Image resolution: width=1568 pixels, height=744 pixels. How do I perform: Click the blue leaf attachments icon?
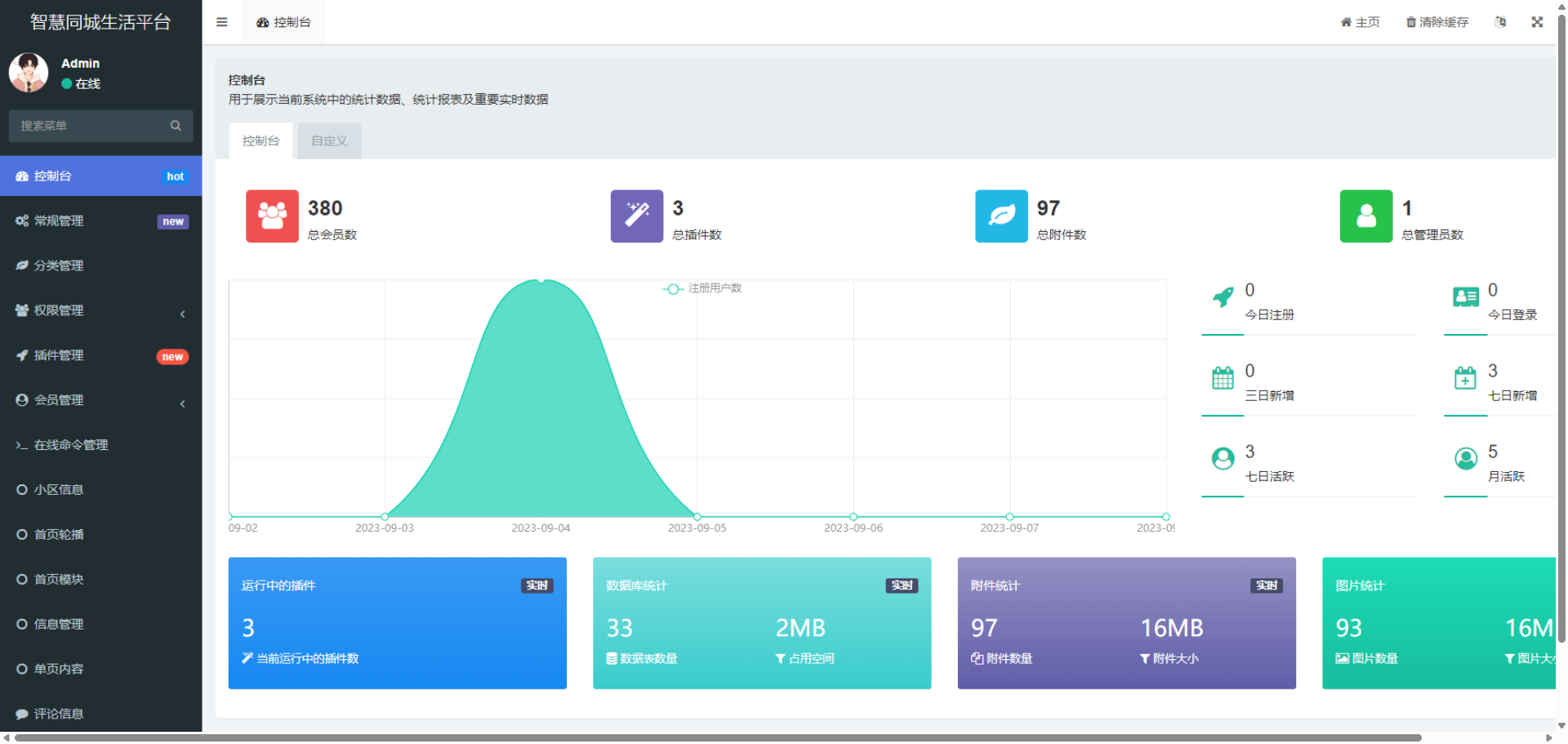pyautogui.click(x=1001, y=216)
